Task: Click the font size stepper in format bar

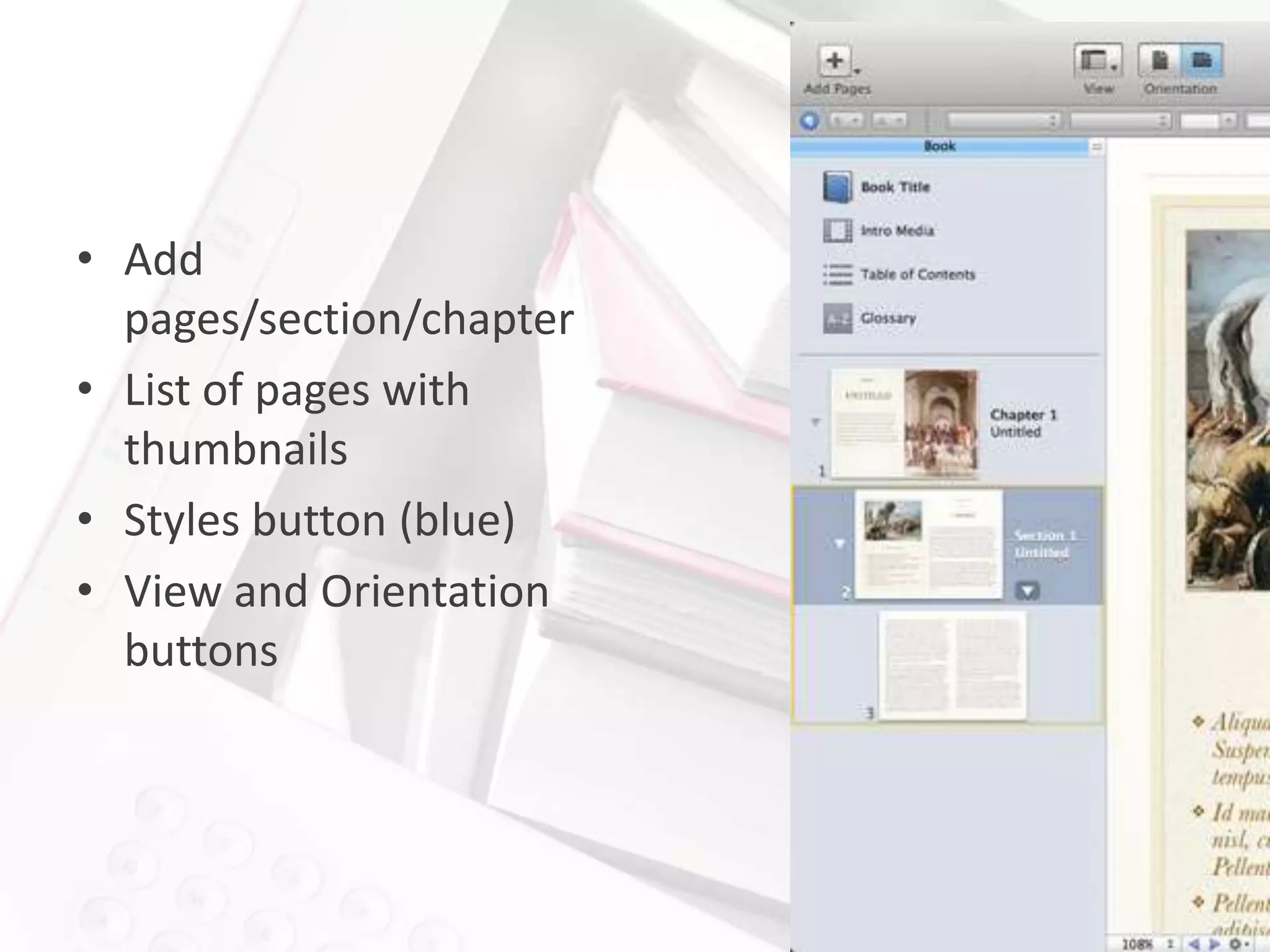Action: 1229,120
